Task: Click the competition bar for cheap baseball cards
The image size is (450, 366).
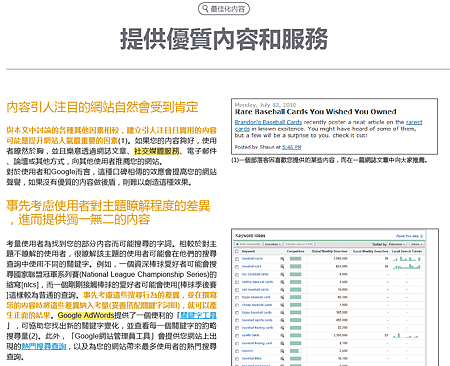Action: tap(295, 305)
